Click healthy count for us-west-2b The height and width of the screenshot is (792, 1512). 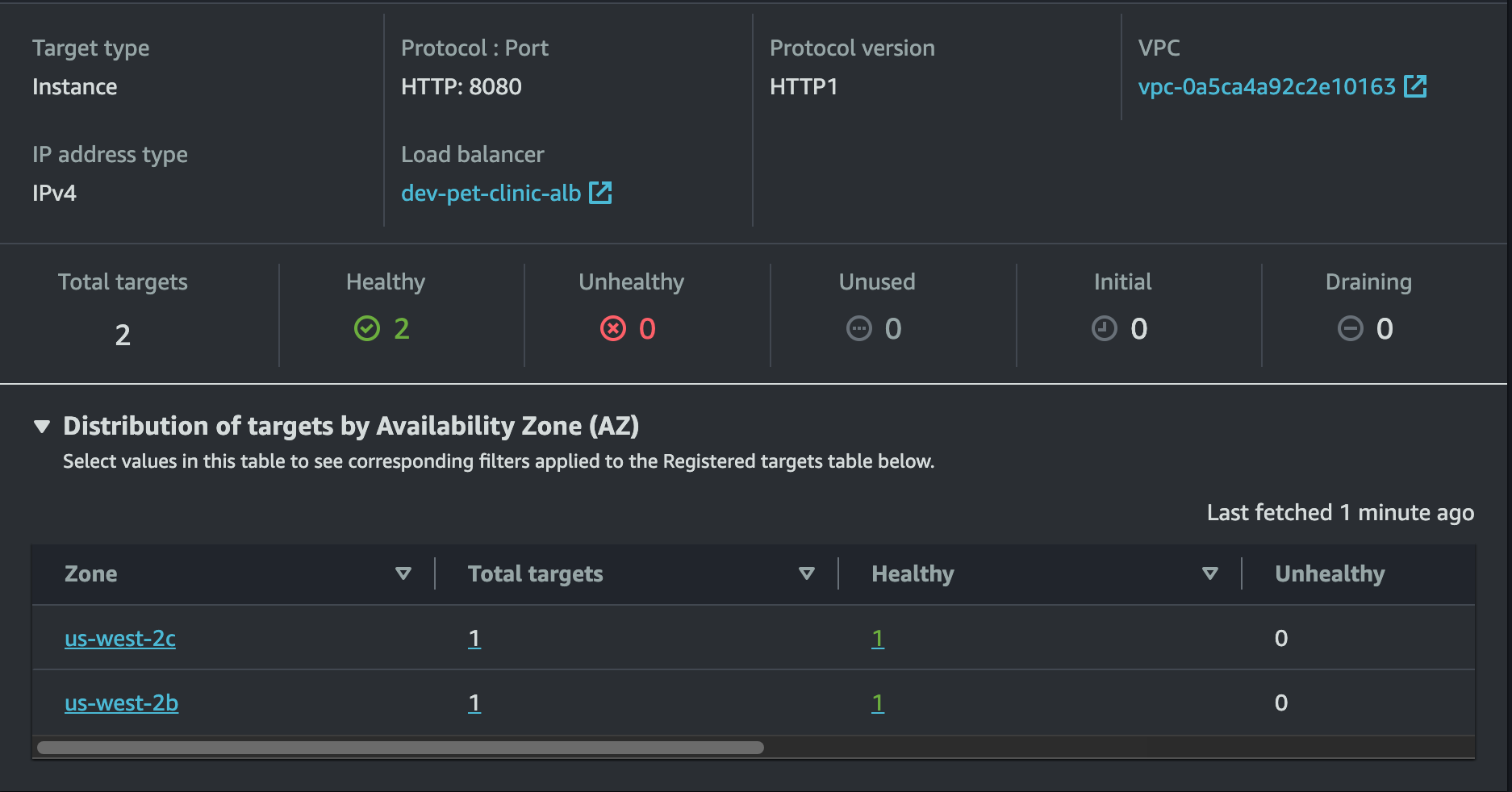(x=878, y=702)
